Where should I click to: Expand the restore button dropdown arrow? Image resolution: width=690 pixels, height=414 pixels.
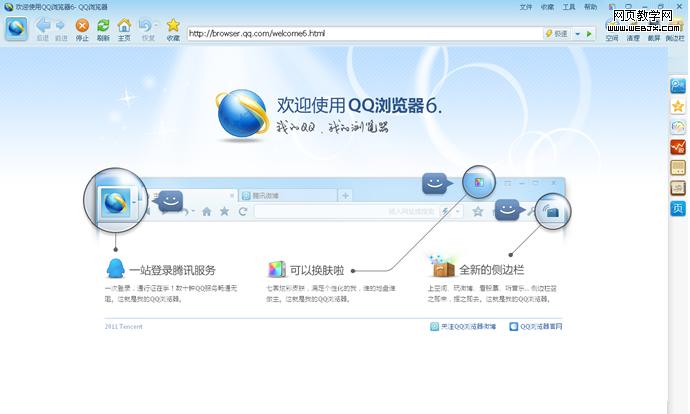pyautogui.click(x=157, y=26)
